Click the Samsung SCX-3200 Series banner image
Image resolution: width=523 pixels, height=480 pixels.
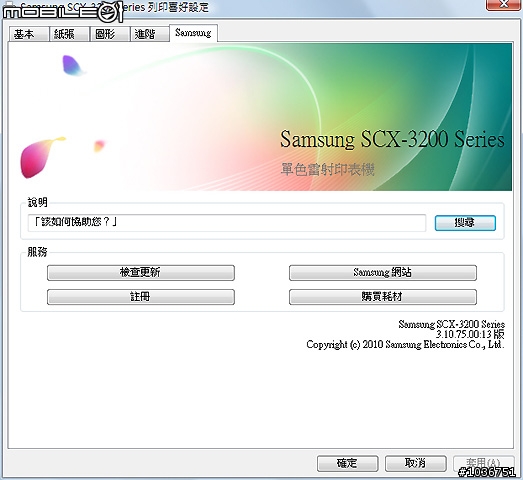[260, 117]
